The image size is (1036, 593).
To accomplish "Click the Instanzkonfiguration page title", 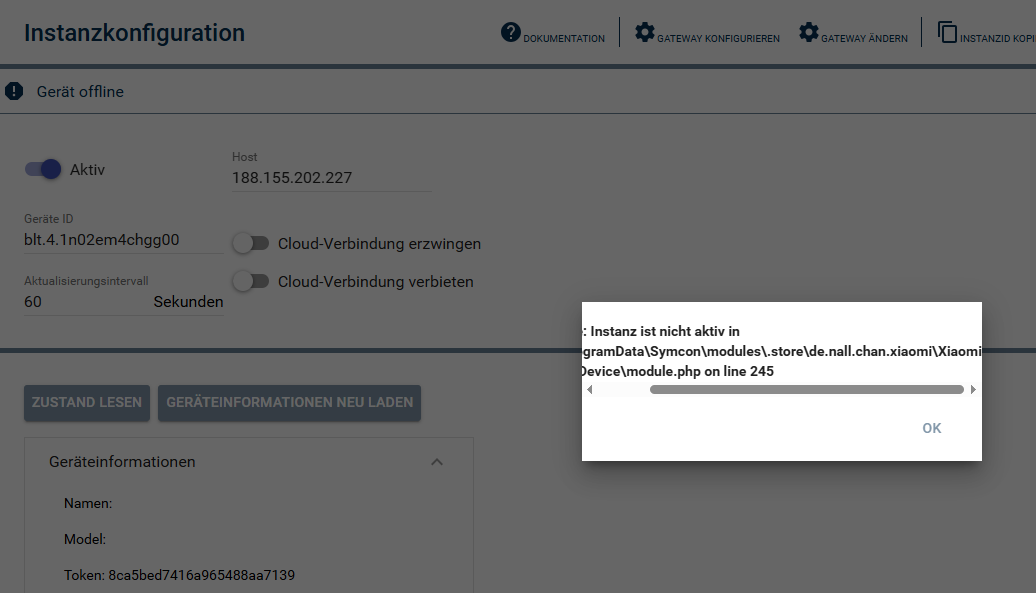I will pos(134,32).
